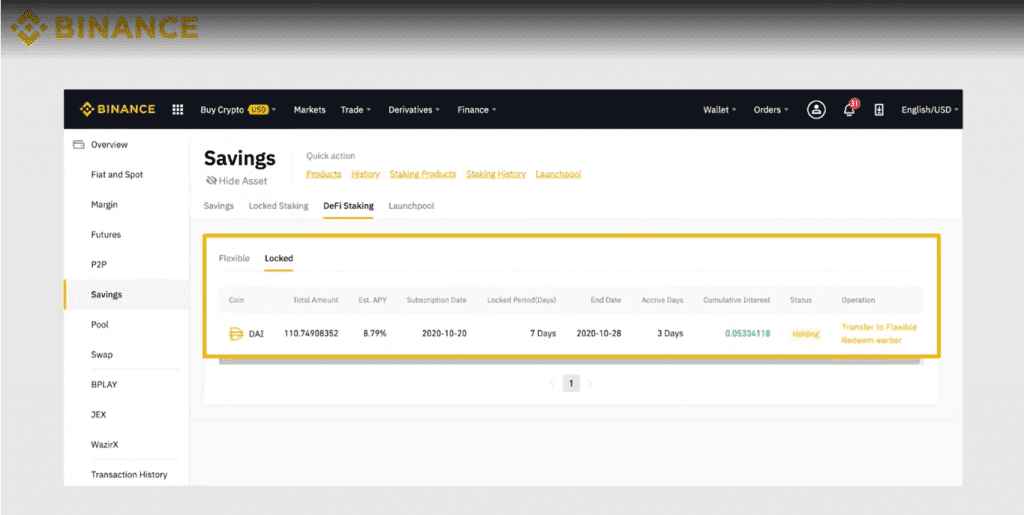The height and width of the screenshot is (515, 1024).
Task: Click Transfer to Flexible for DAI
Action: [879, 327]
